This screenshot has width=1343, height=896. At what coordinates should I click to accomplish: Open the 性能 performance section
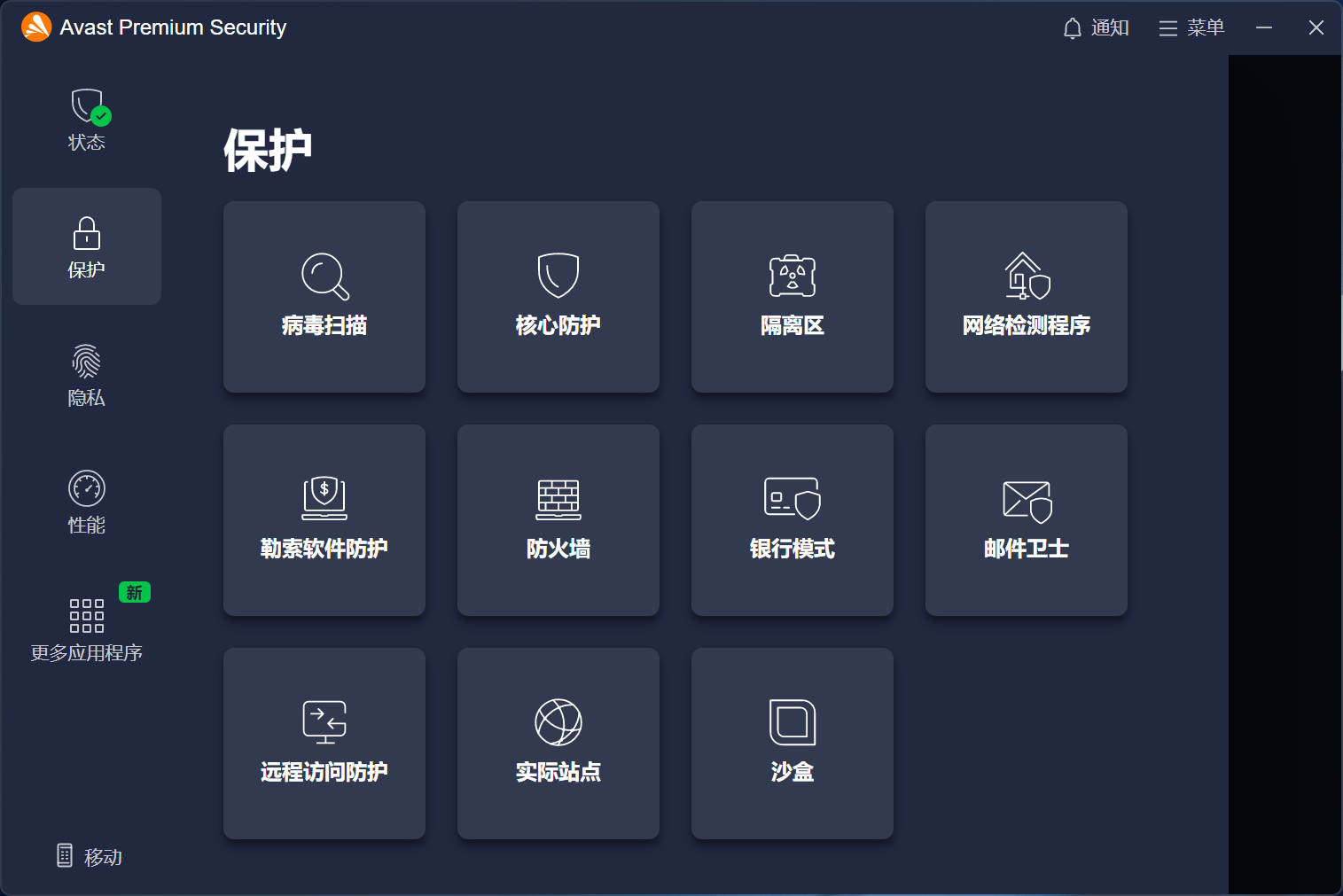(87, 503)
